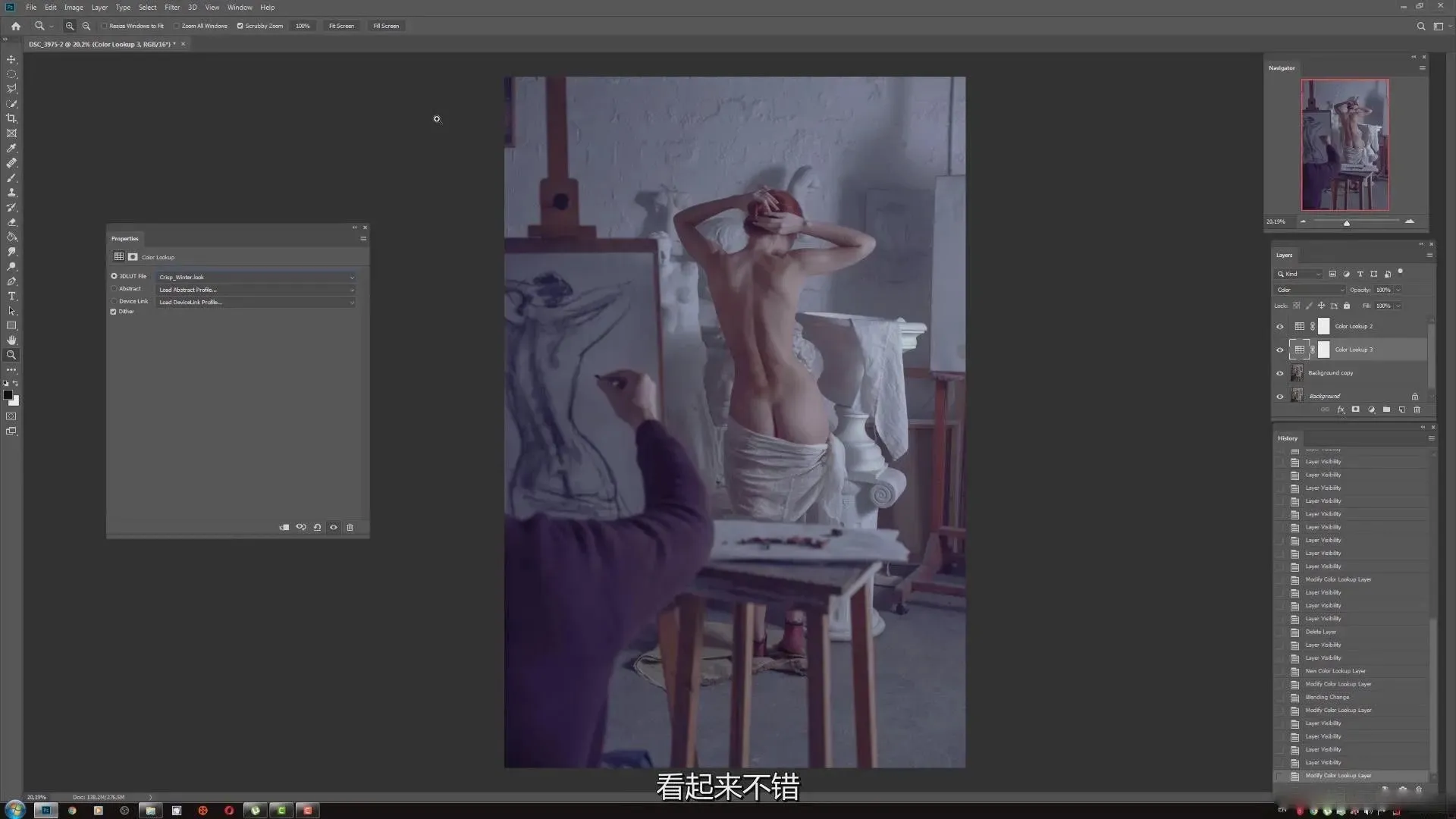Enable Zoom All Windows checkbox
Image resolution: width=1456 pixels, height=819 pixels.
pyautogui.click(x=177, y=26)
